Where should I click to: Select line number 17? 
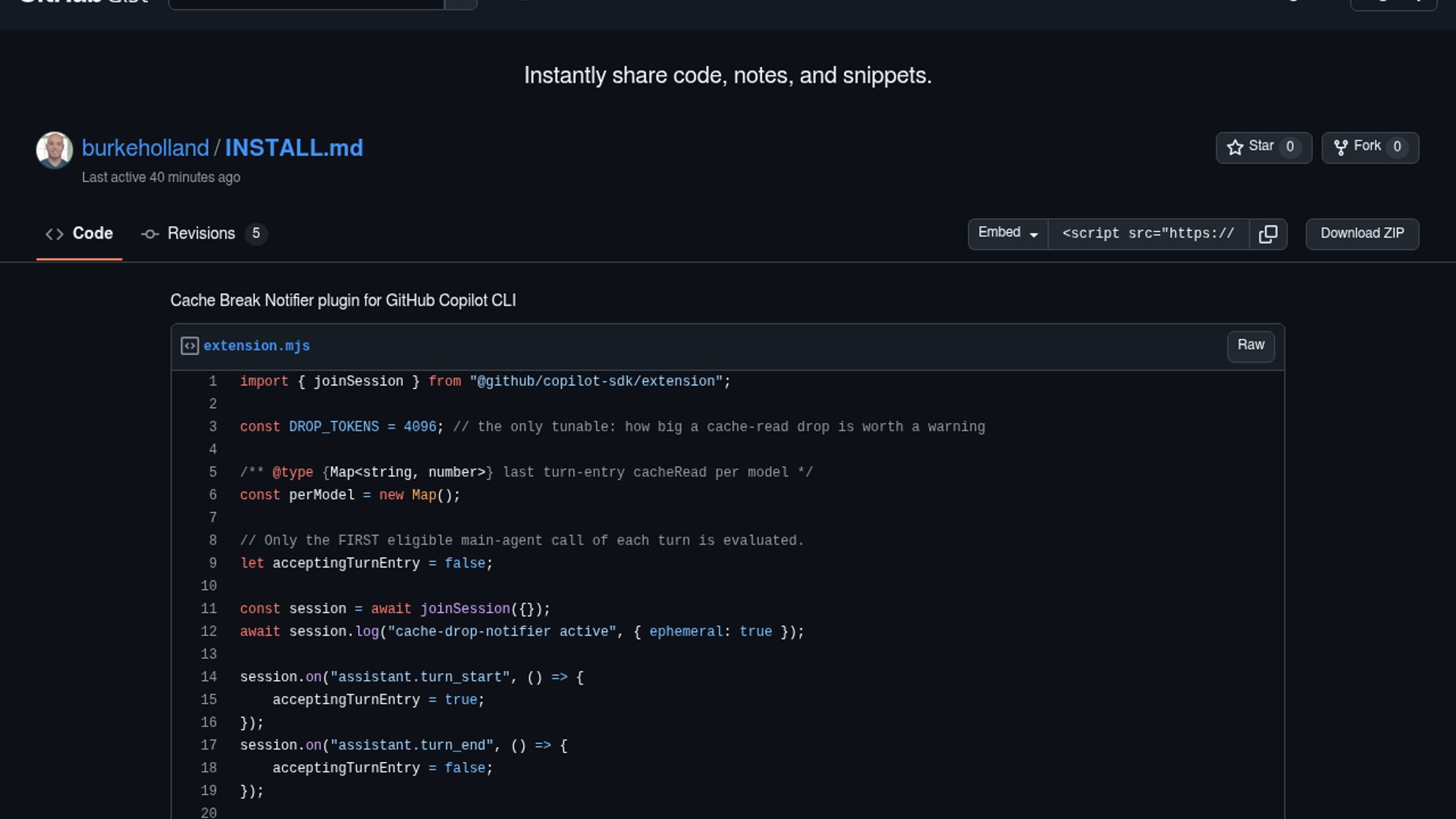[209, 745]
